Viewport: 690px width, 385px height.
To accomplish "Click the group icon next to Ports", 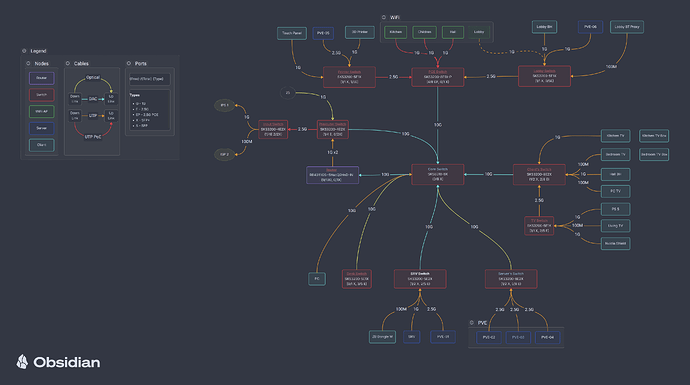I will coord(129,63).
